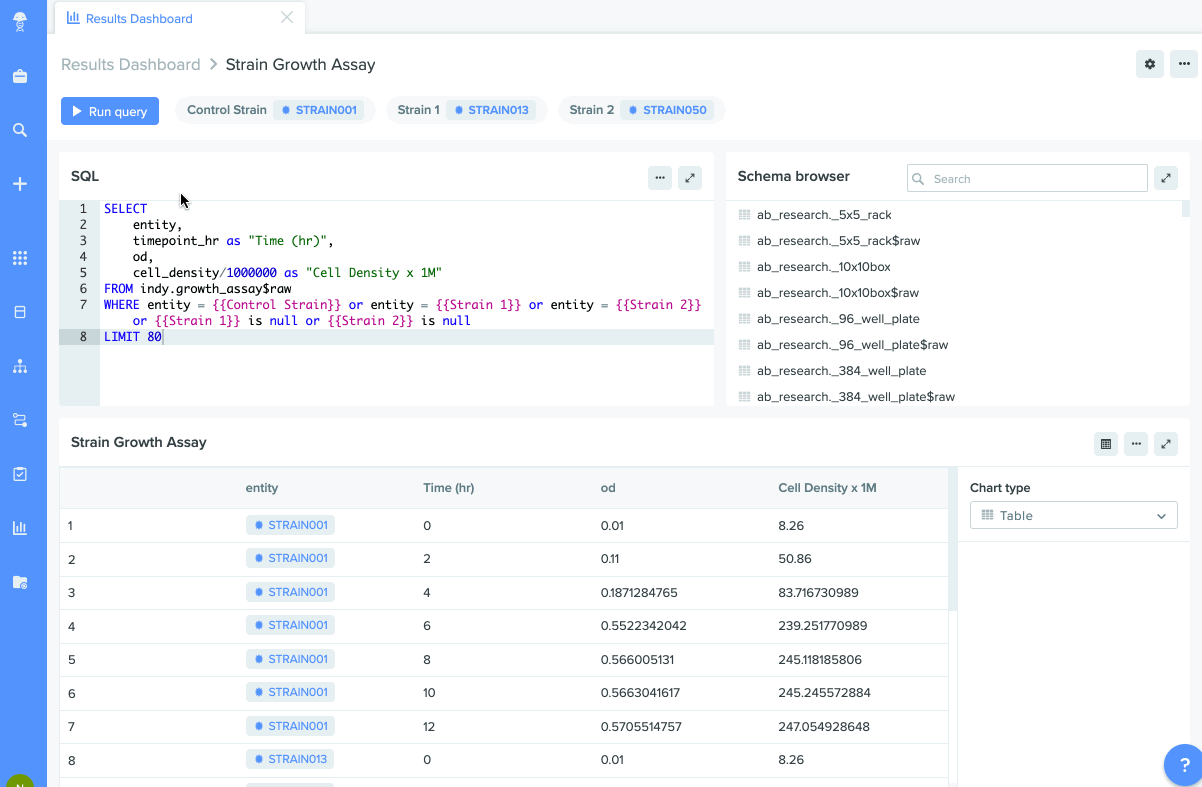Open the help question mark button
Screen dimensions: 1202x787
(x=1184, y=765)
